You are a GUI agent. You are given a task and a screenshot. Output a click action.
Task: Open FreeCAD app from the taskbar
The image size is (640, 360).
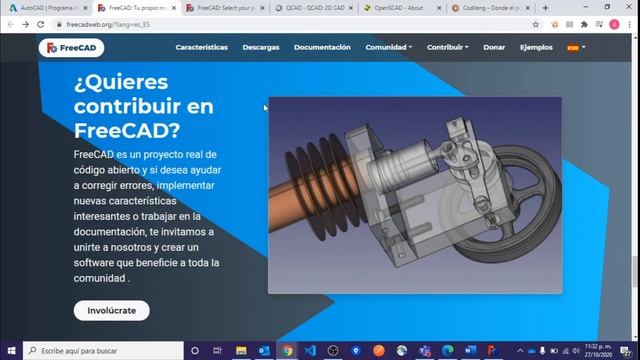[x=493, y=351]
